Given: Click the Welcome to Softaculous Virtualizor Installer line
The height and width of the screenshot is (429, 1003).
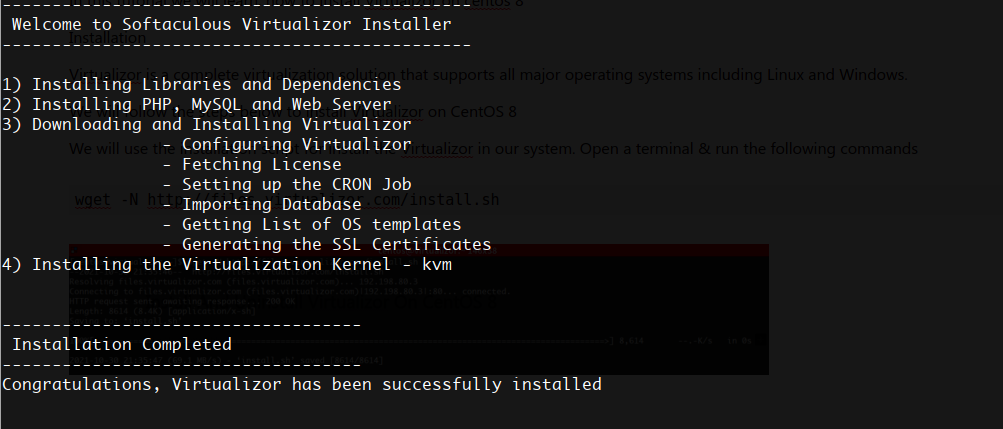Looking at the screenshot, I should coord(231,24).
